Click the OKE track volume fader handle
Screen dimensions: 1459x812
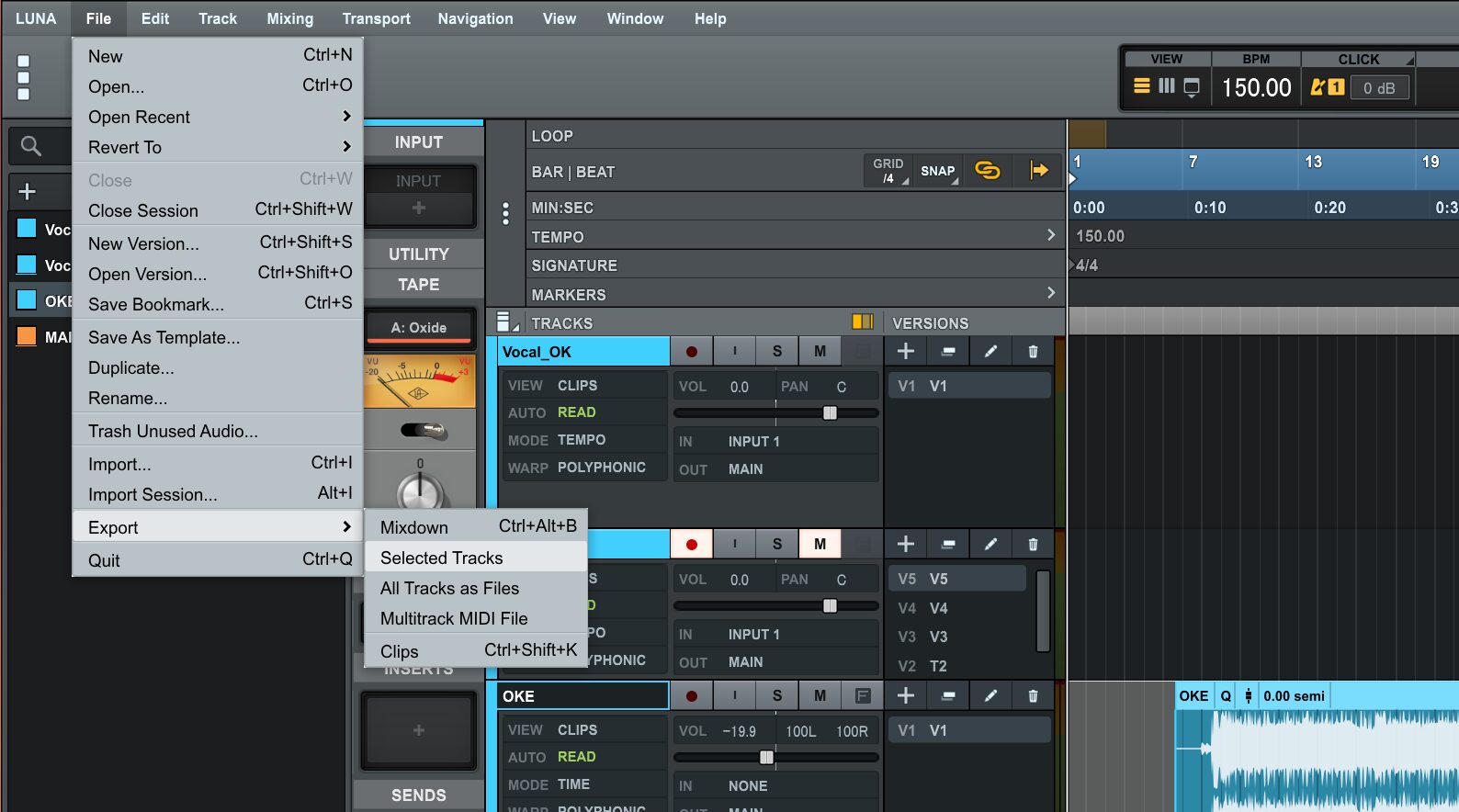click(x=766, y=757)
